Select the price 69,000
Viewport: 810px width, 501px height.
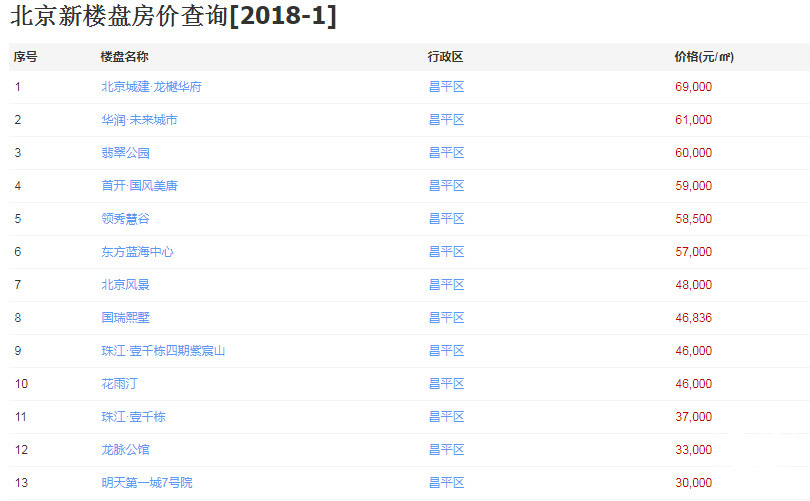pyautogui.click(x=693, y=87)
